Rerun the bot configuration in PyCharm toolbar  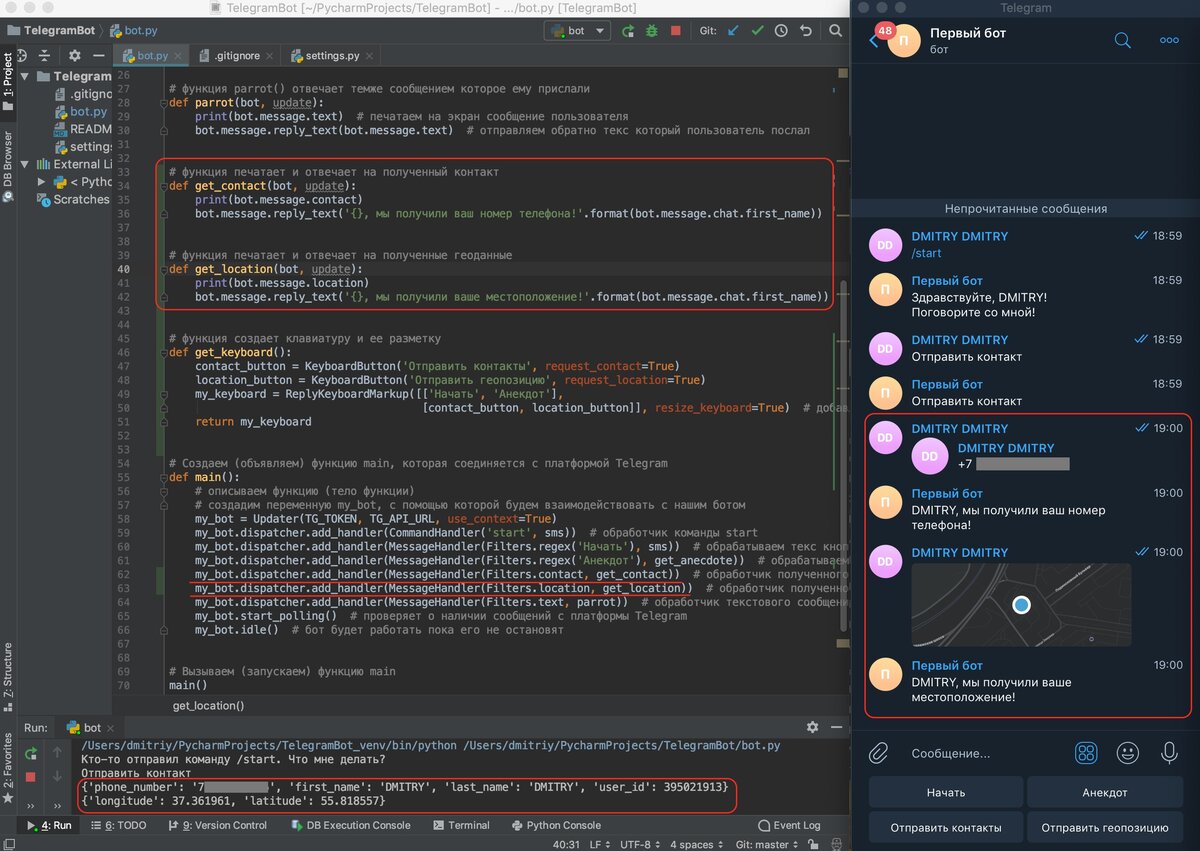coord(628,31)
